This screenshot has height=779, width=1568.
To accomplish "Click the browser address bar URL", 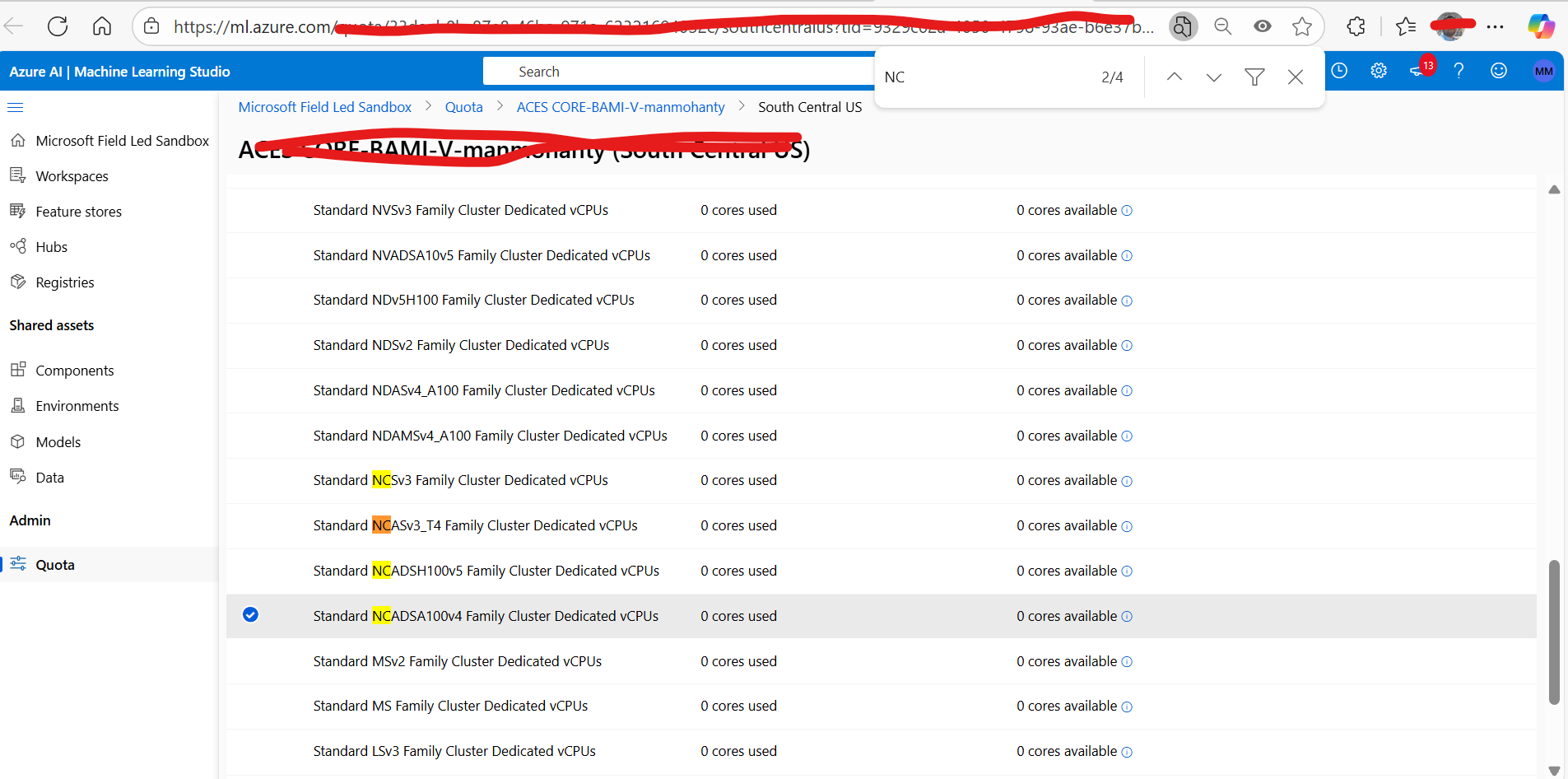I will click(x=663, y=26).
